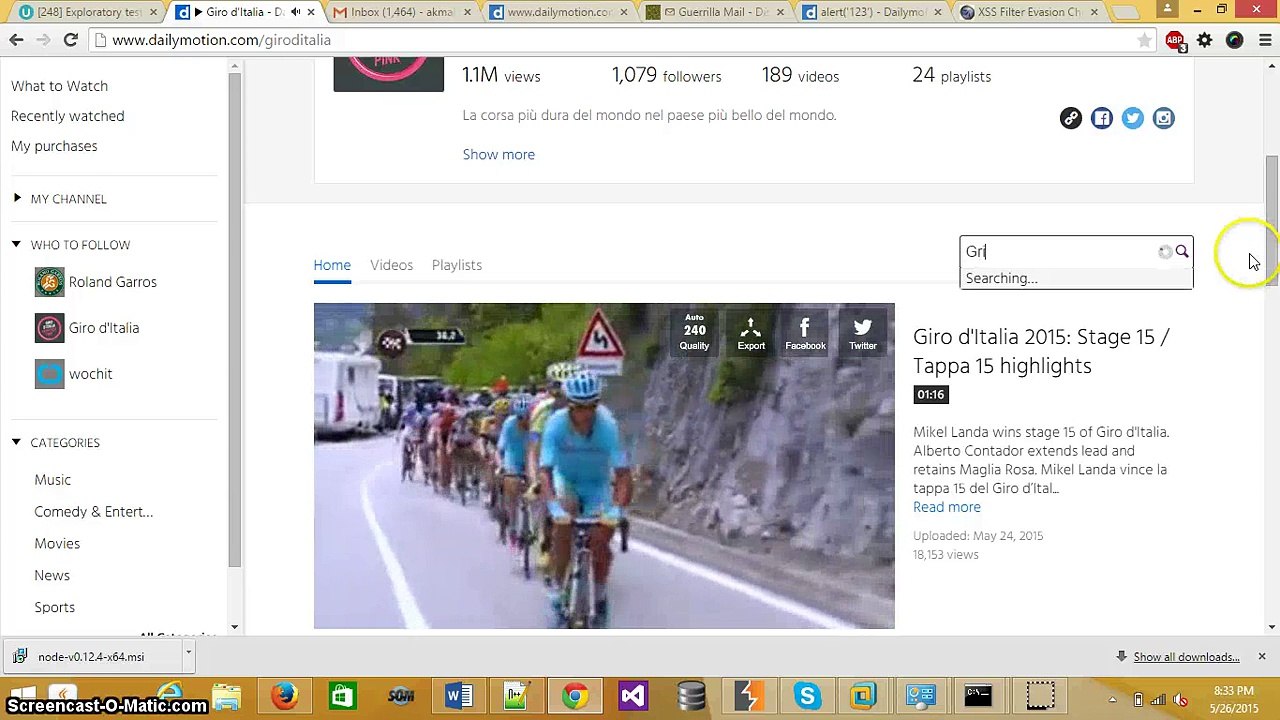Open Skype from the taskbar
This screenshot has width=1280, height=720.
pos(807,695)
